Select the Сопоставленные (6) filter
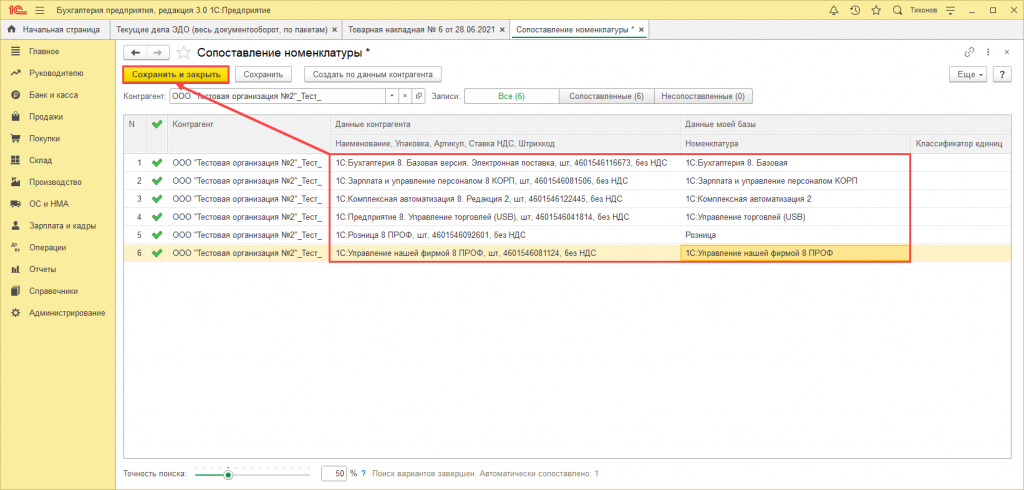Viewport: 1024px width, 490px height. (x=606, y=96)
